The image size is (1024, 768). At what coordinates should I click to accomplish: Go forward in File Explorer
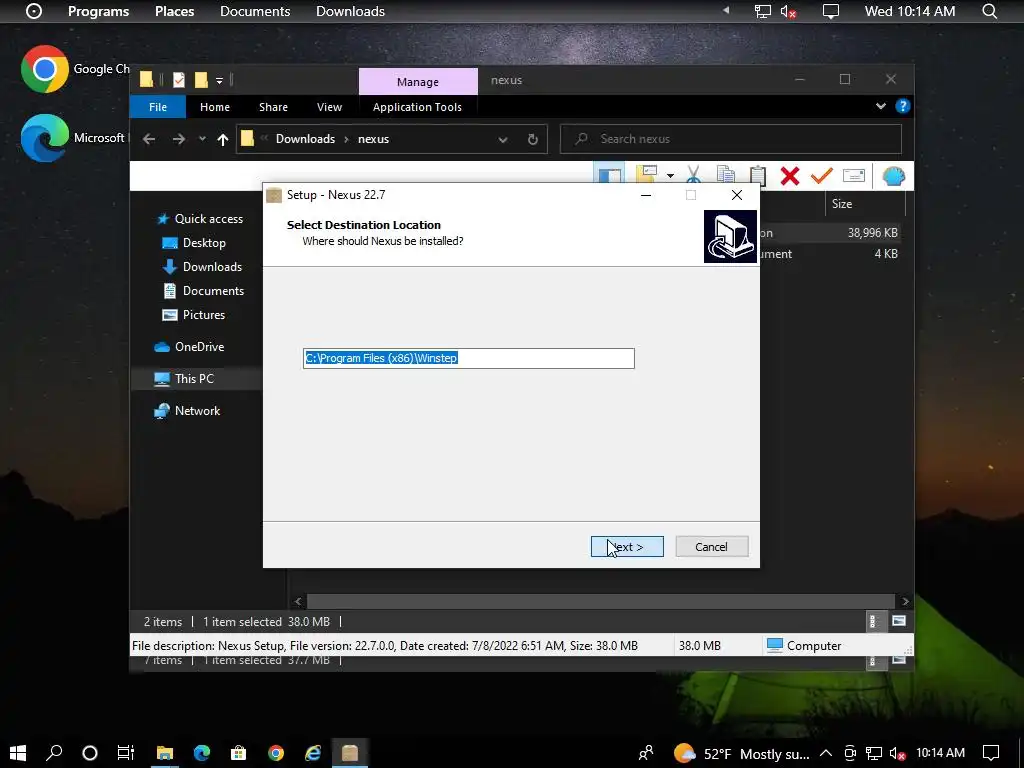click(178, 139)
